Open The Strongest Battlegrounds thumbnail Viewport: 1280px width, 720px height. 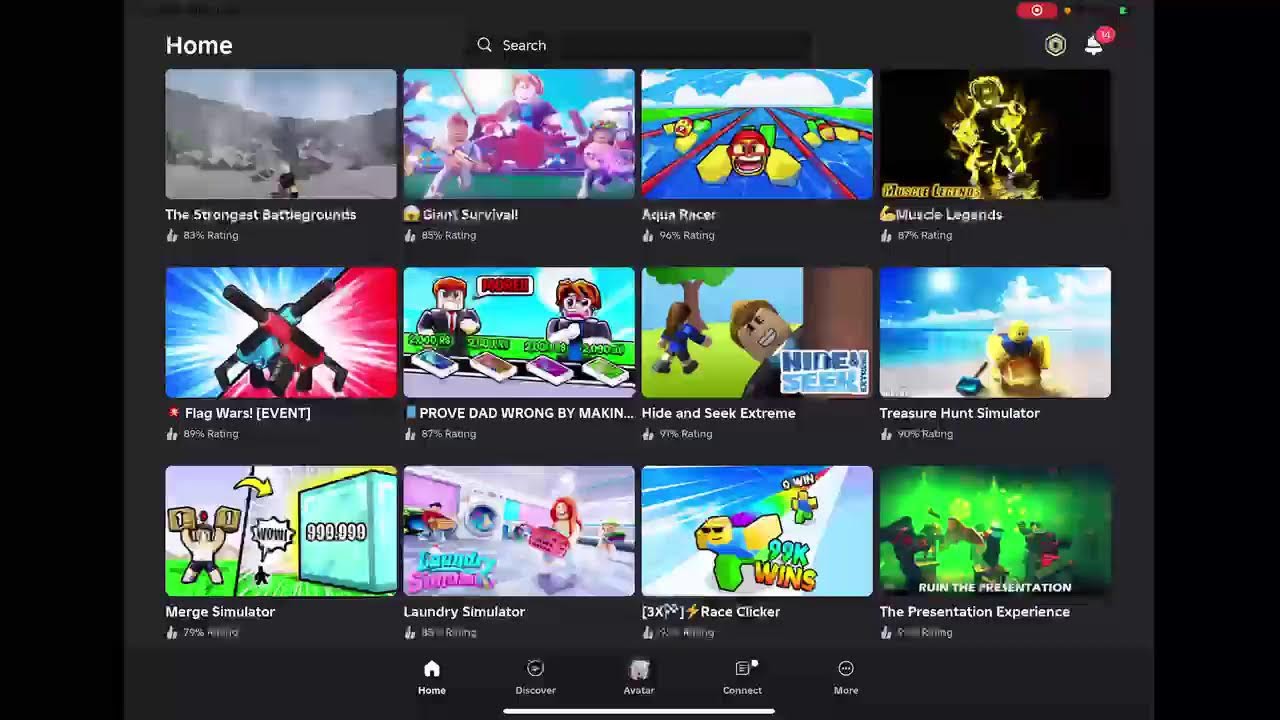[281, 134]
